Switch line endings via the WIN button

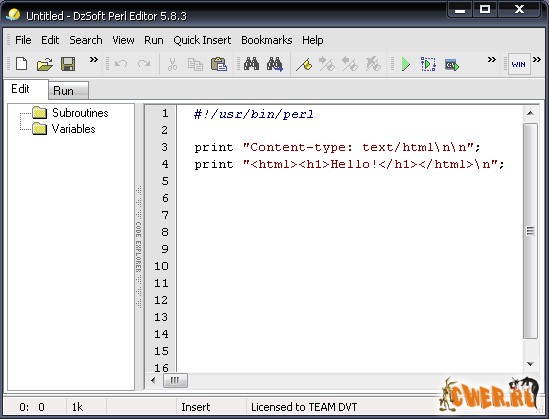519,64
